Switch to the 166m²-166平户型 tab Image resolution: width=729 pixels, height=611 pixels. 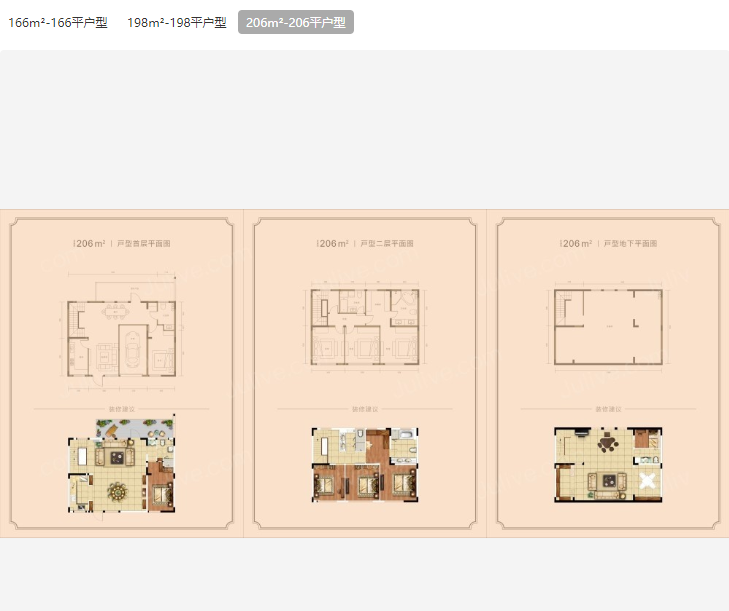click(x=57, y=22)
